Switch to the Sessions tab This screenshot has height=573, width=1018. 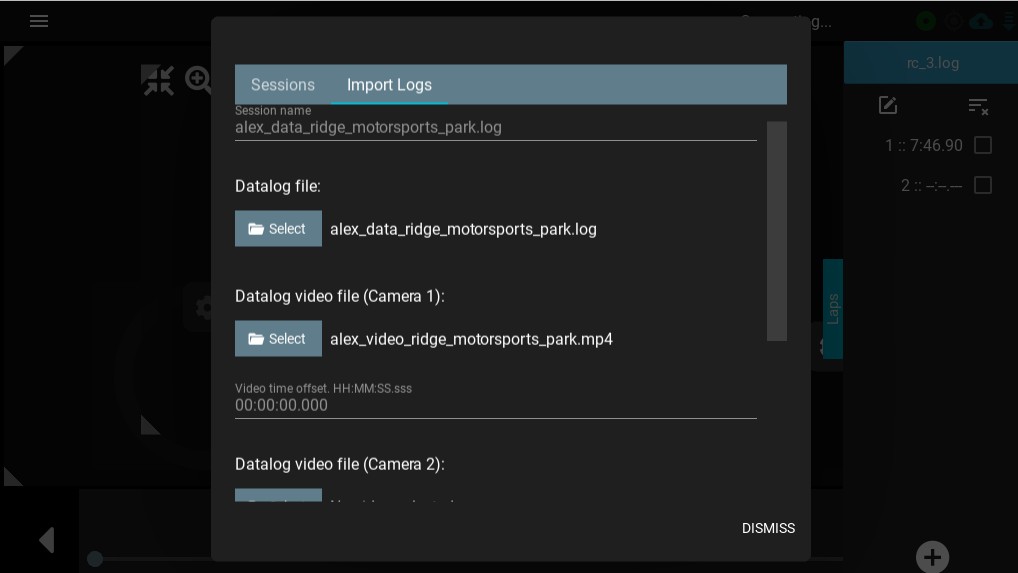point(283,84)
